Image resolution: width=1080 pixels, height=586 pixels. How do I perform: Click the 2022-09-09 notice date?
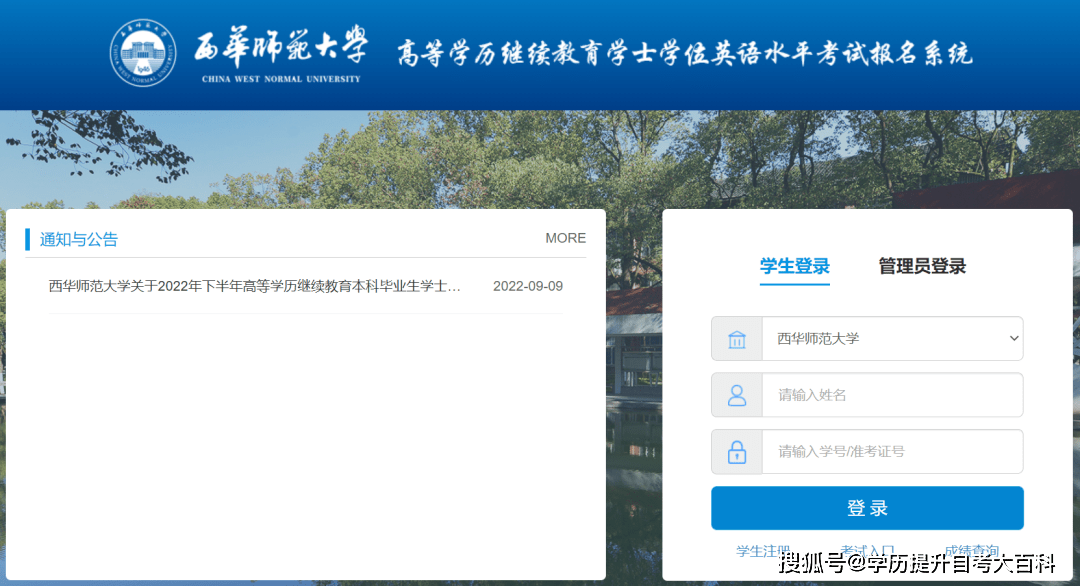pyautogui.click(x=528, y=286)
